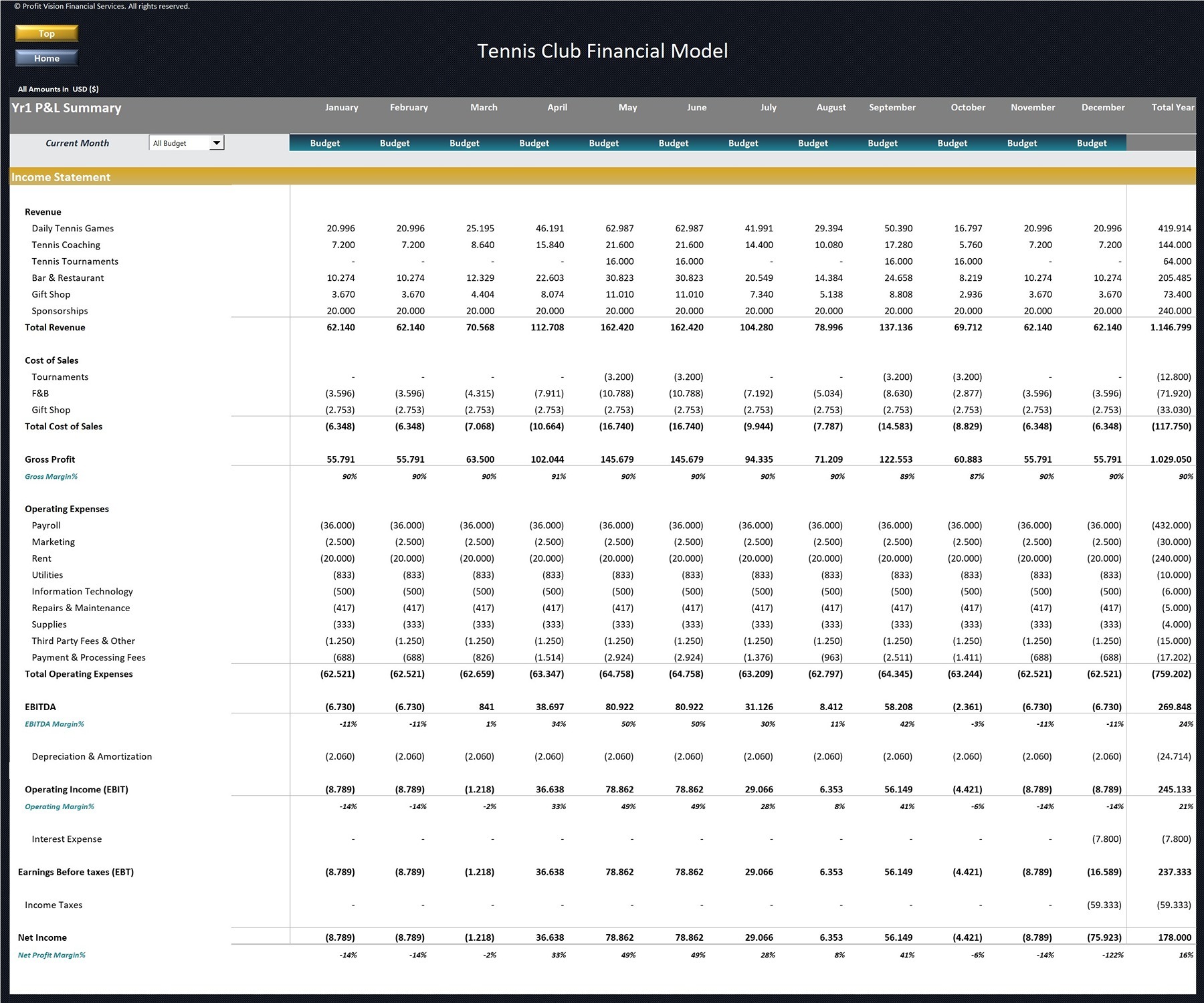1204x1003 pixels.
Task: Click the Yr1 P&L Summary title
Action: click(66, 108)
